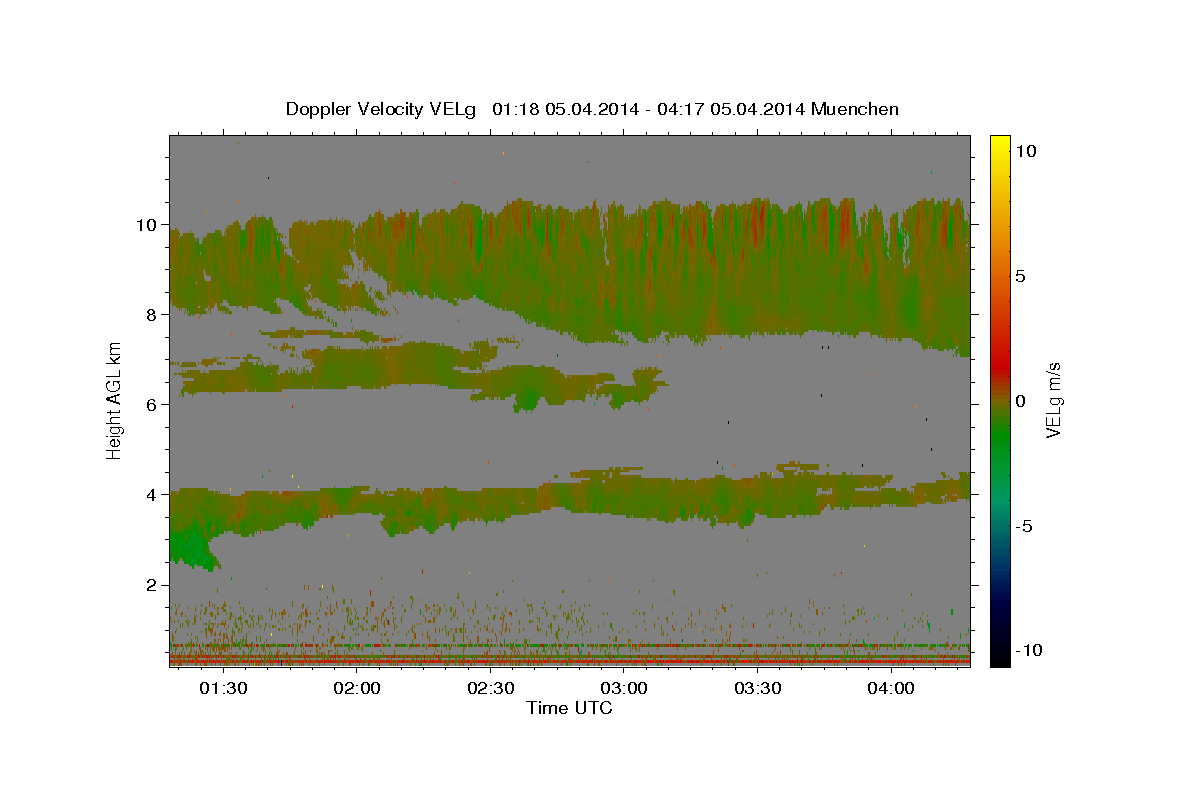Click the colorbar value label 0

[1020, 401]
